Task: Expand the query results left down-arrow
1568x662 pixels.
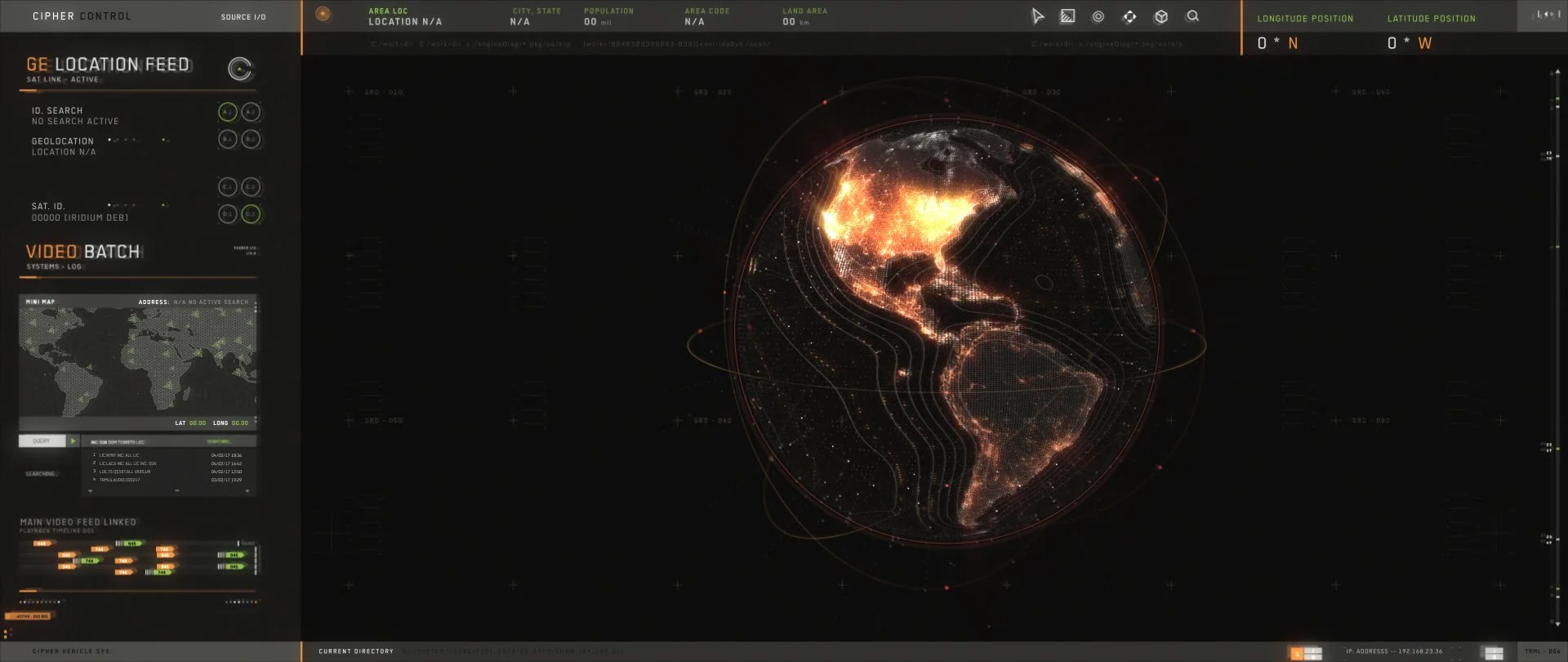Action: pyautogui.click(x=90, y=491)
